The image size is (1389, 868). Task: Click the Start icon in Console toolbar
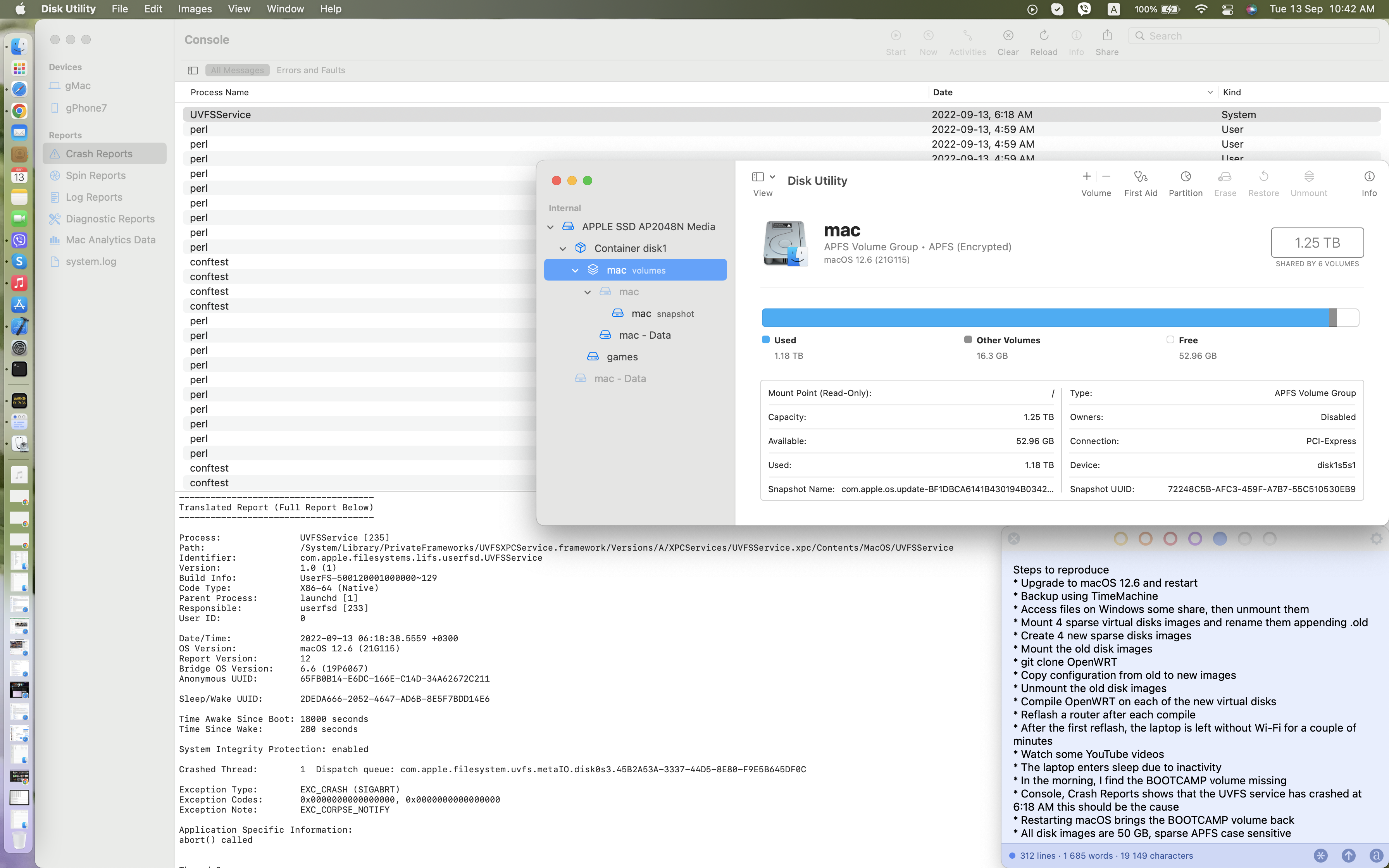(895, 36)
